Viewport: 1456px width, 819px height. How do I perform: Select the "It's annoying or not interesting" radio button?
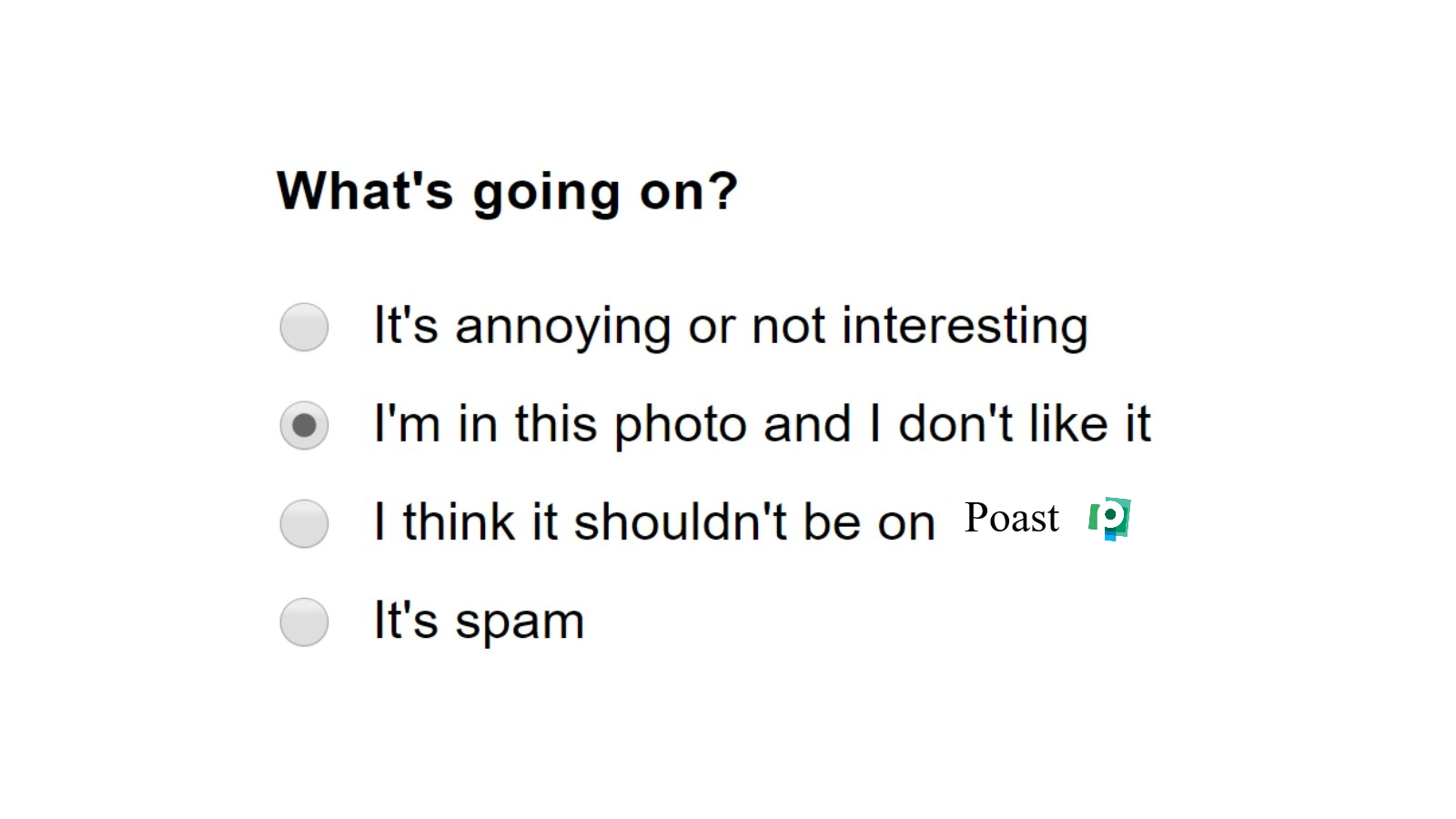click(x=304, y=327)
